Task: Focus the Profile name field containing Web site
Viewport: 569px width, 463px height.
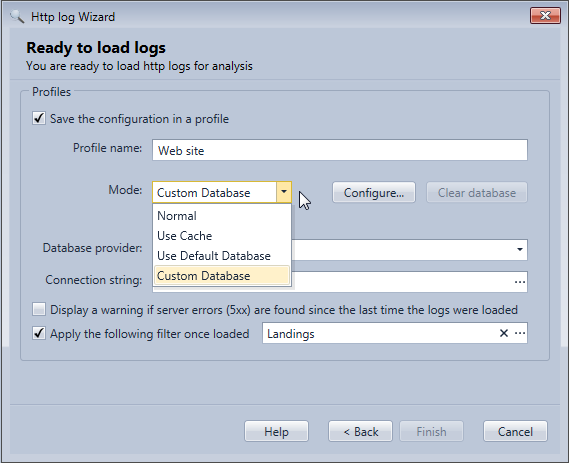Action: [340, 150]
